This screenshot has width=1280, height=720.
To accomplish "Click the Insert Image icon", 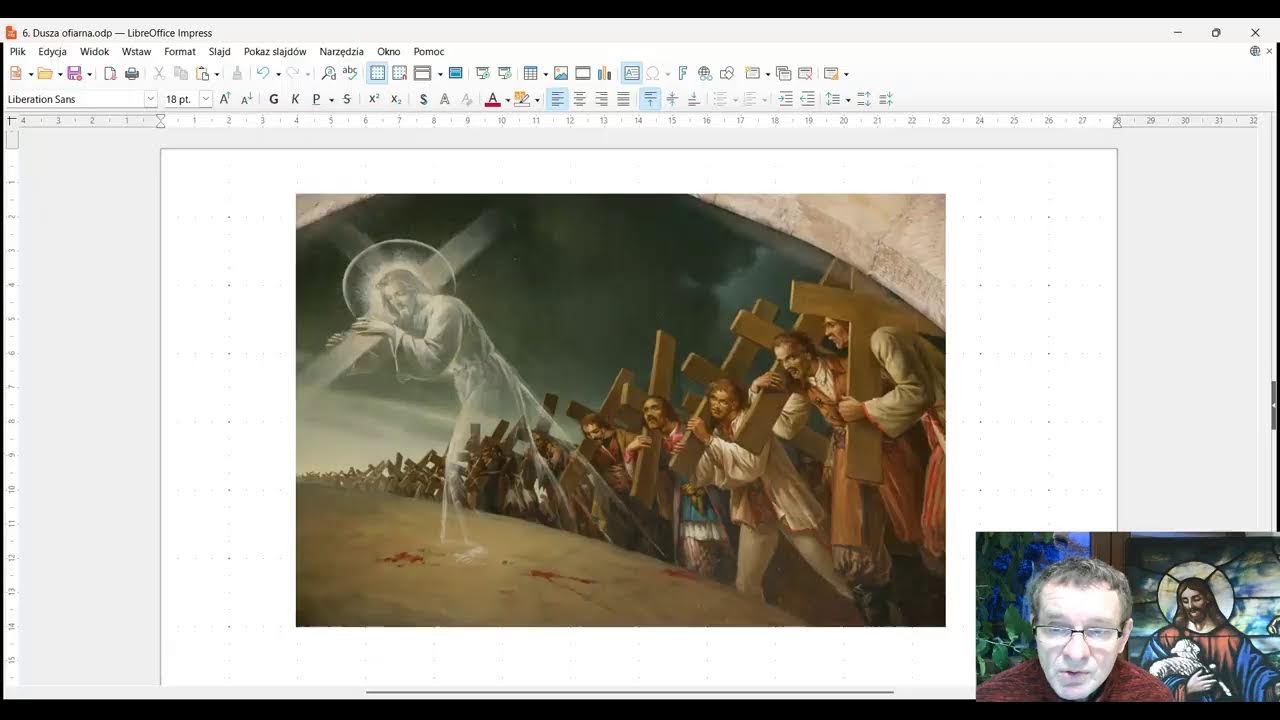I will click(561, 73).
